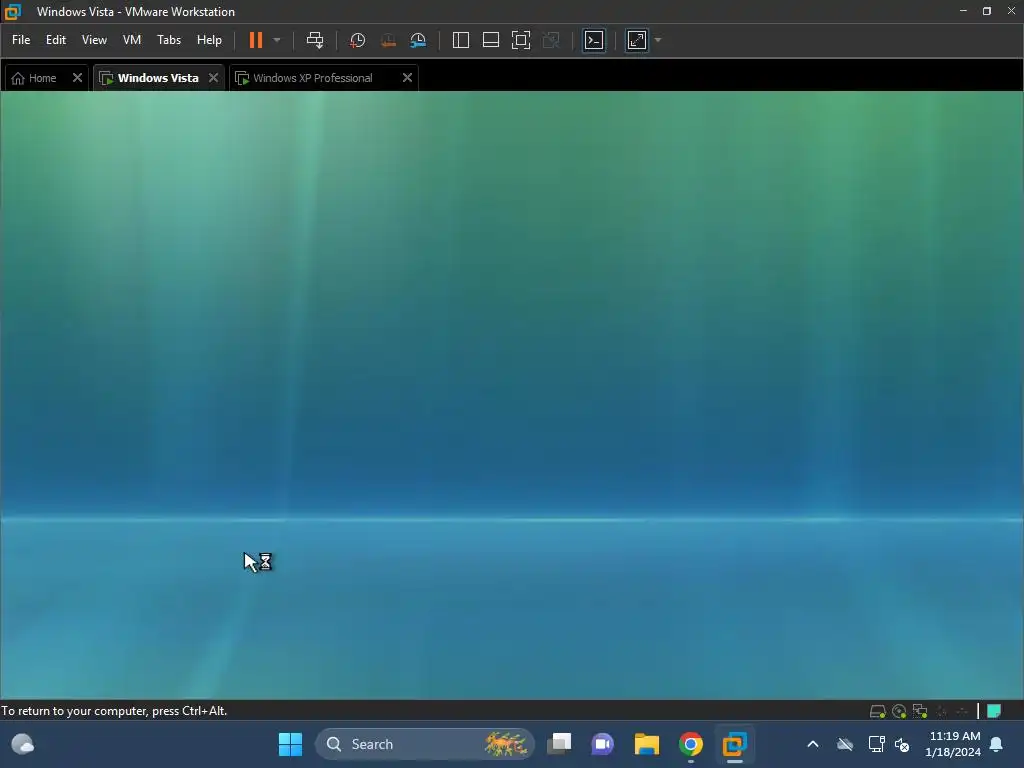
Task: Click the wired network tray icon
Action: [x=876, y=744]
